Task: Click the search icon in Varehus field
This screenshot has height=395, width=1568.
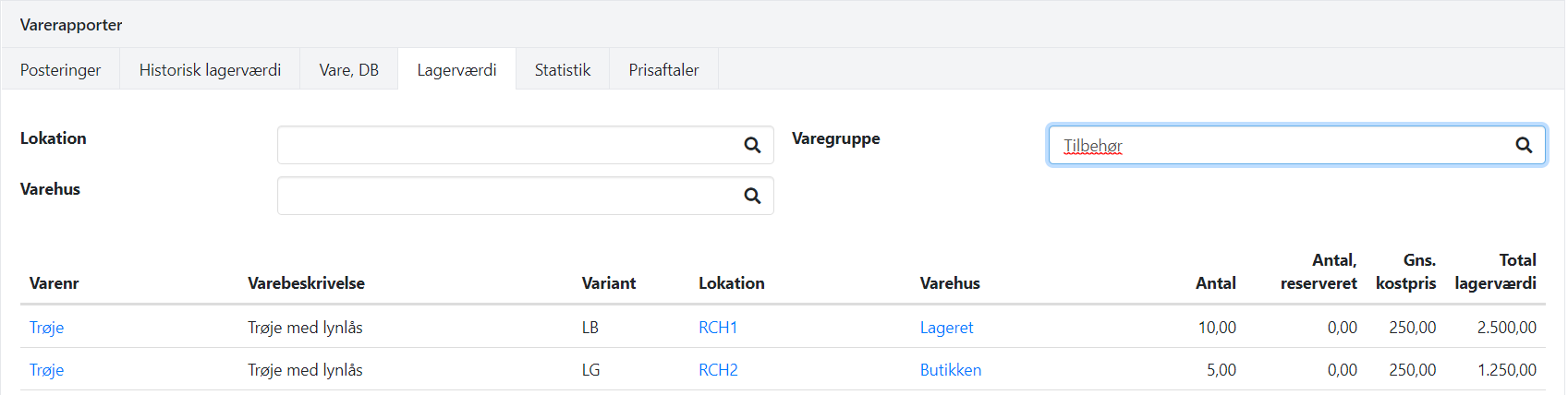Action: click(752, 196)
